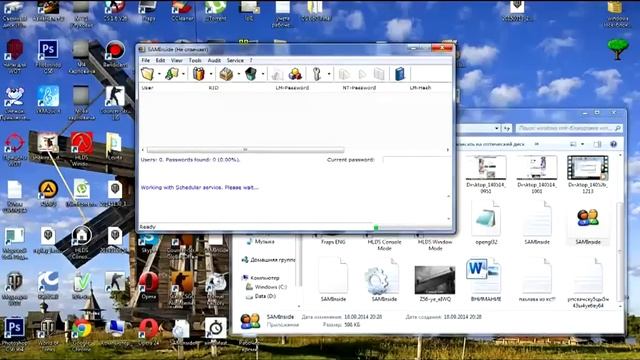Click Музыка in Explorer navigation pane

click(x=264, y=242)
